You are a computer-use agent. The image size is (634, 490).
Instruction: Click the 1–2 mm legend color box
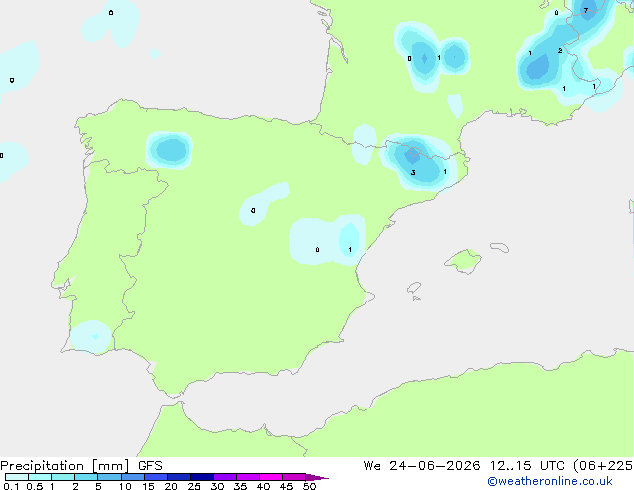63,477
